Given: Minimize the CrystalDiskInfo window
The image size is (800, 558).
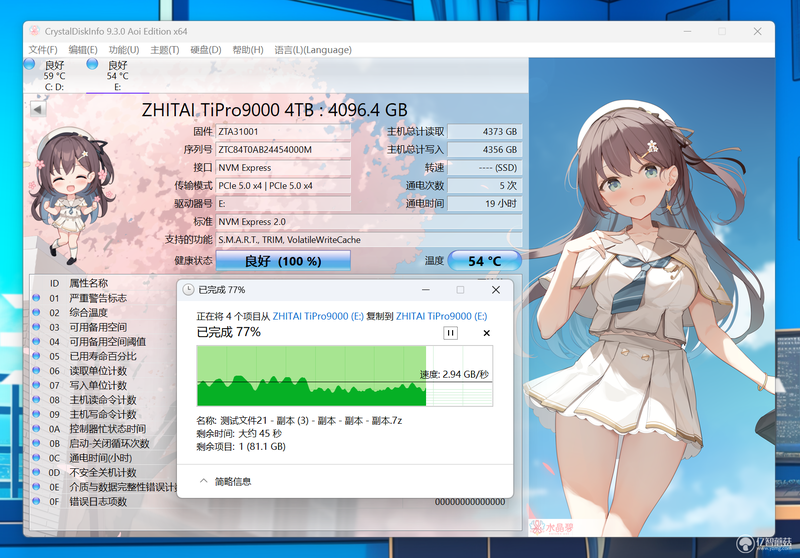Looking at the screenshot, I should click(688, 31).
